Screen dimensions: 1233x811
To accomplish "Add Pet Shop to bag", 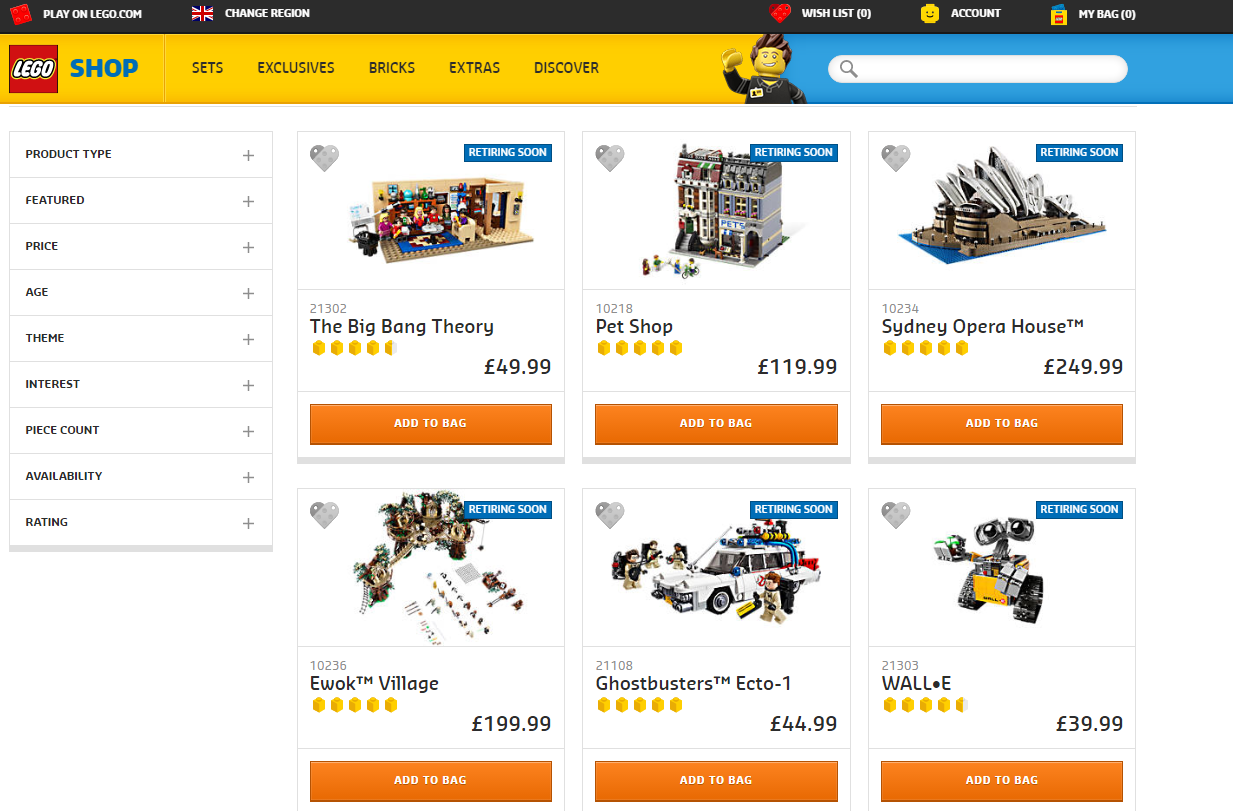I will pos(716,424).
